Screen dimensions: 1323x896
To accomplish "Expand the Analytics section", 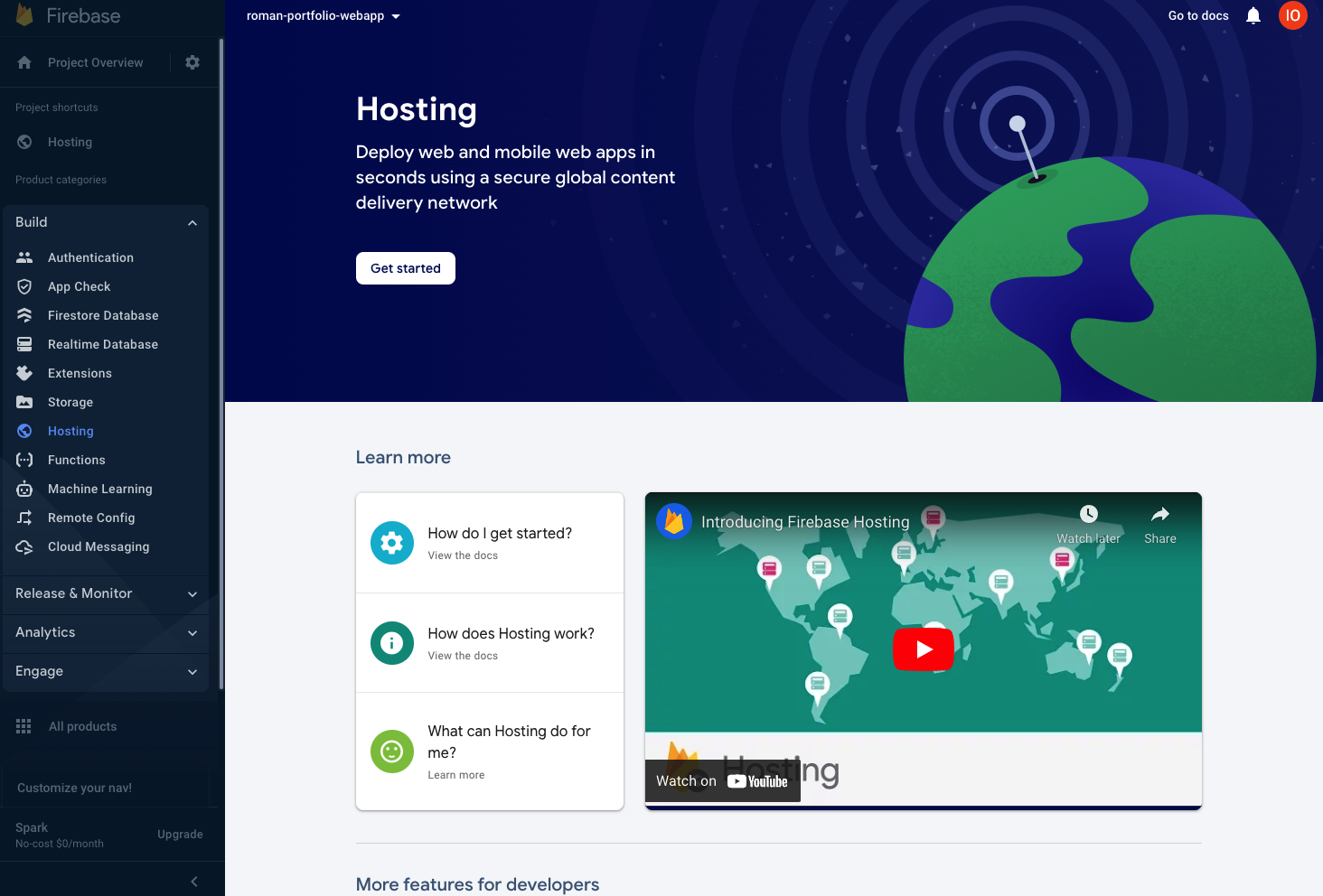I will (192, 632).
